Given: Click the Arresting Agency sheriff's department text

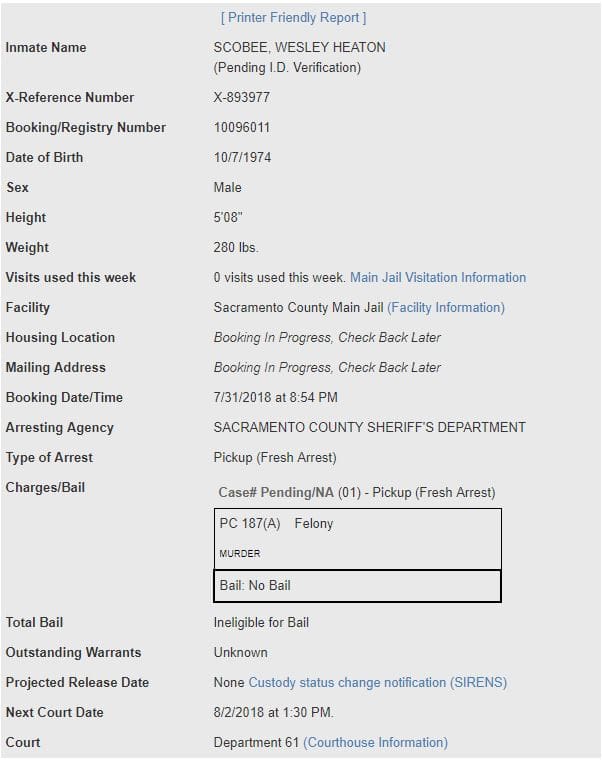Looking at the screenshot, I should (x=369, y=428).
